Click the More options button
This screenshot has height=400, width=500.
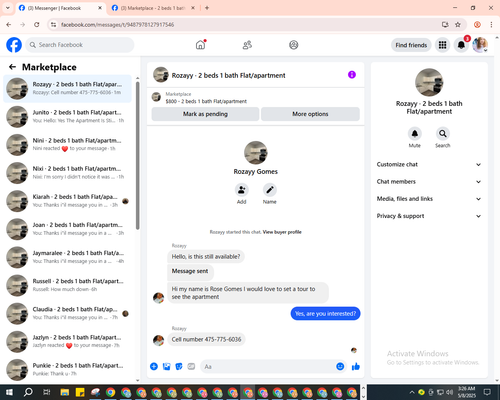coord(310,114)
